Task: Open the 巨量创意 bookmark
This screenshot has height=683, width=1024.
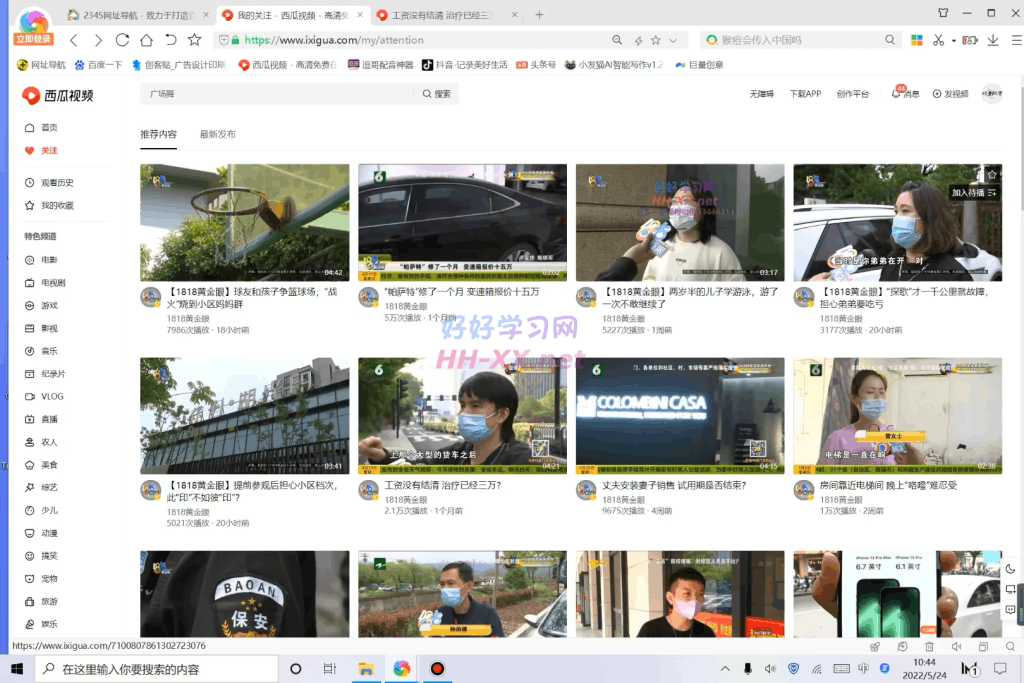Action: (699, 65)
